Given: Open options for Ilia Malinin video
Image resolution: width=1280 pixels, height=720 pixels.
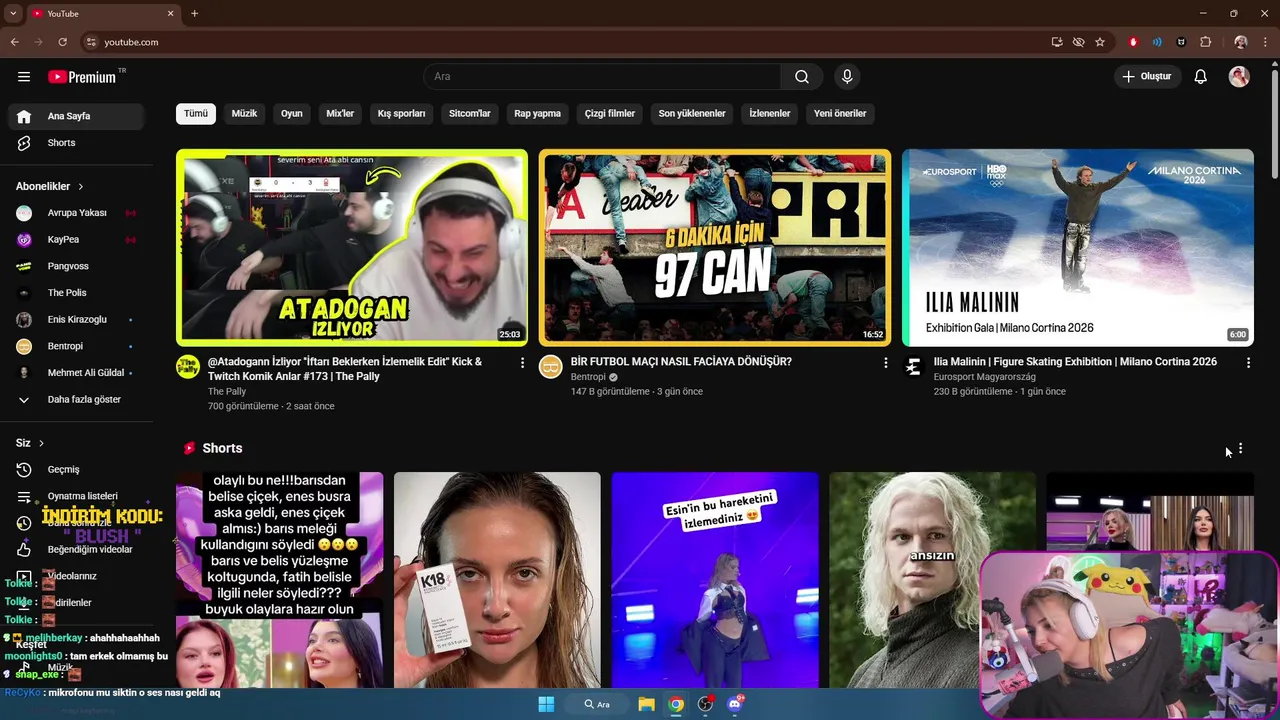Looking at the screenshot, I should click(1248, 363).
